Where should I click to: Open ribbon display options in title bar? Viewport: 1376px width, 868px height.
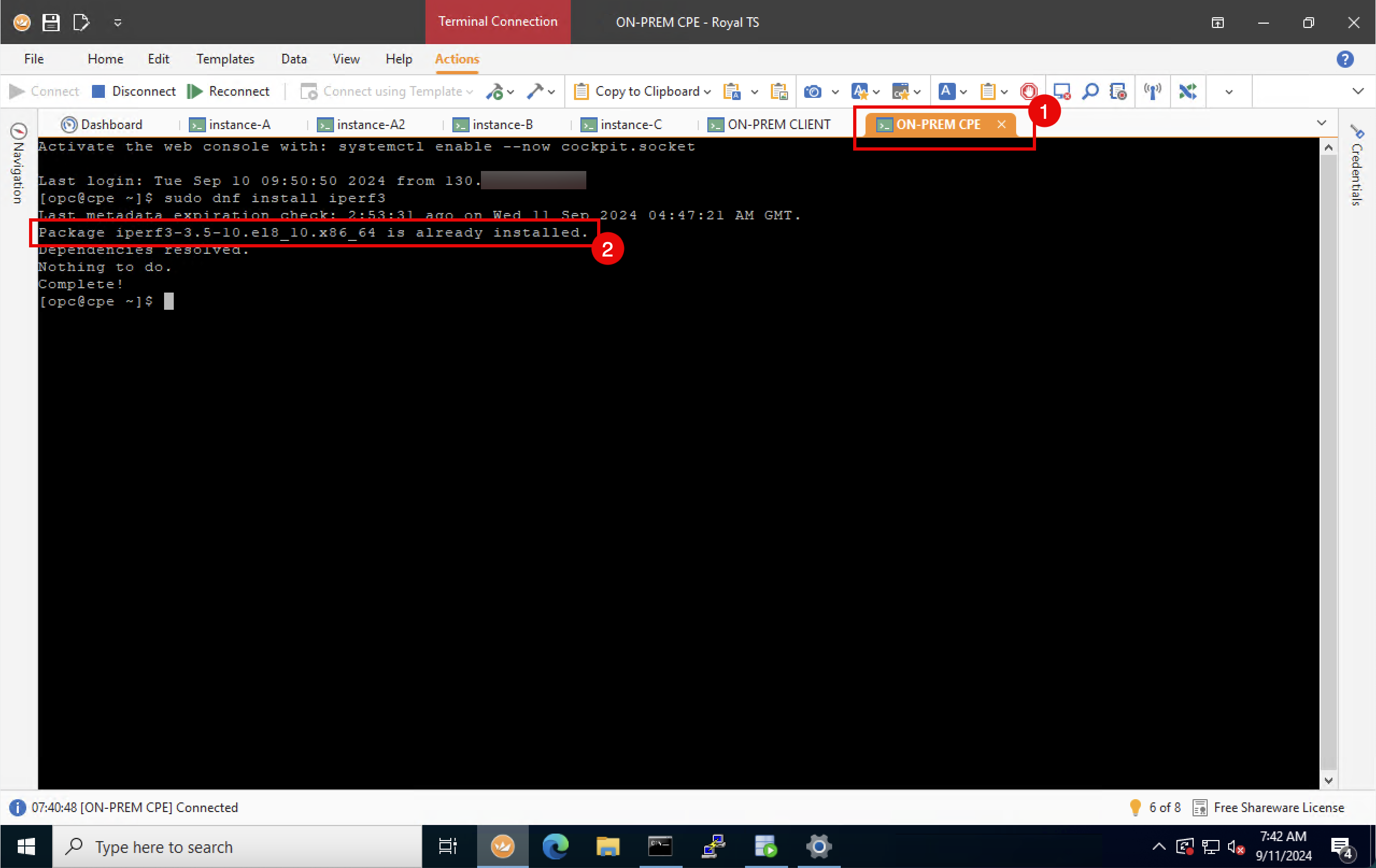tap(1218, 22)
